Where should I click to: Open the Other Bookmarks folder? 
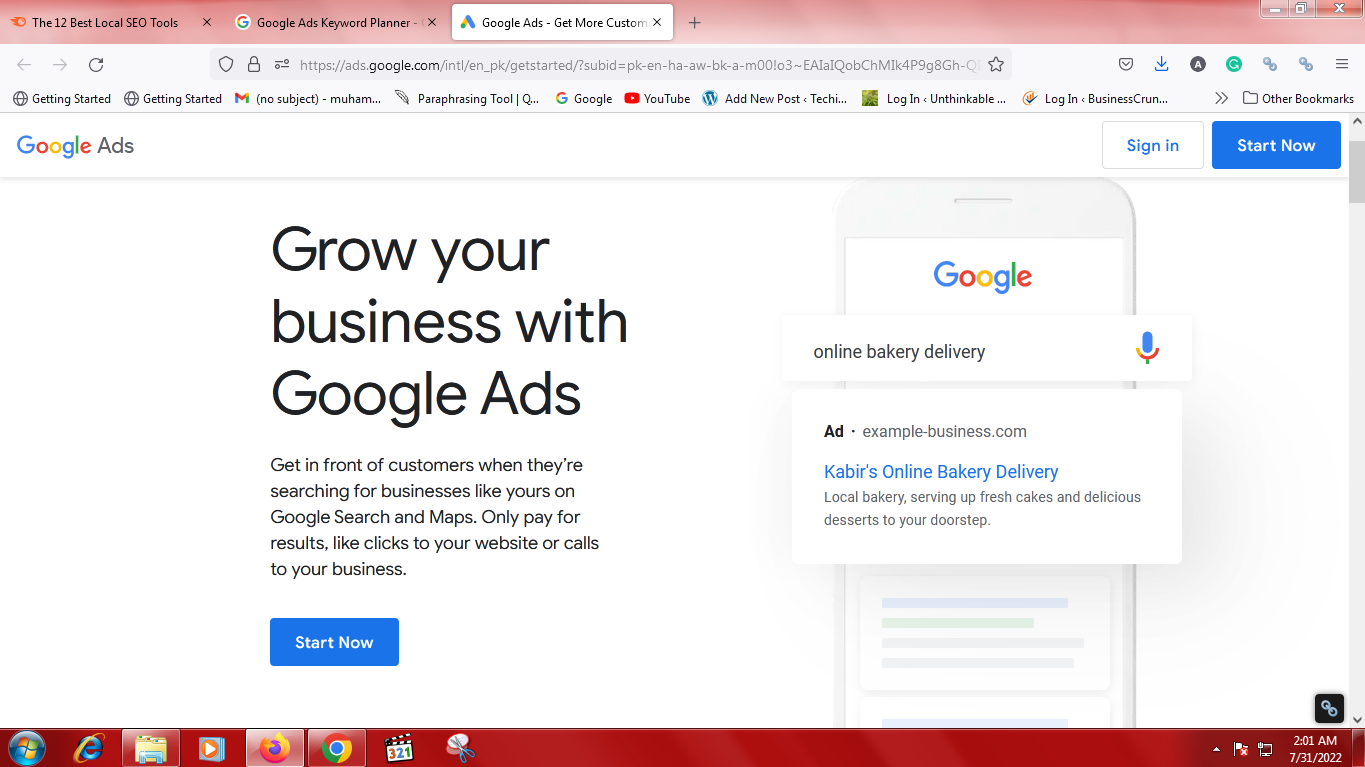point(1298,98)
